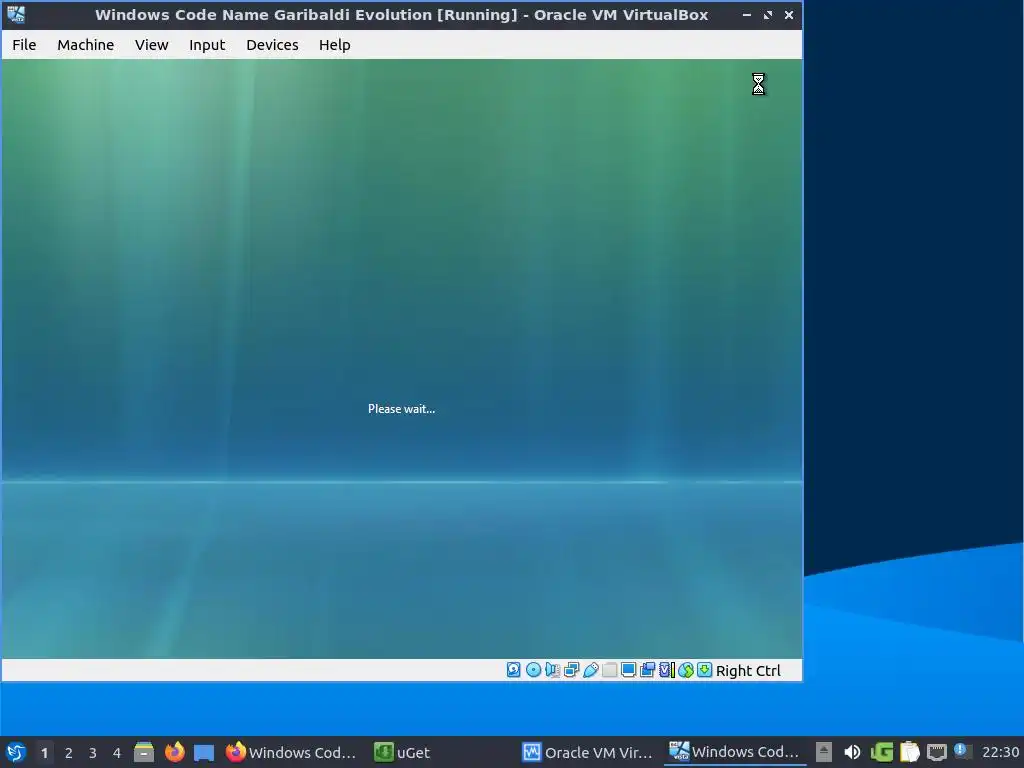This screenshot has height=768, width=1024.
Task: Click the update notifier tray icon
Action: pyautogui.click(x=961, y=751)
